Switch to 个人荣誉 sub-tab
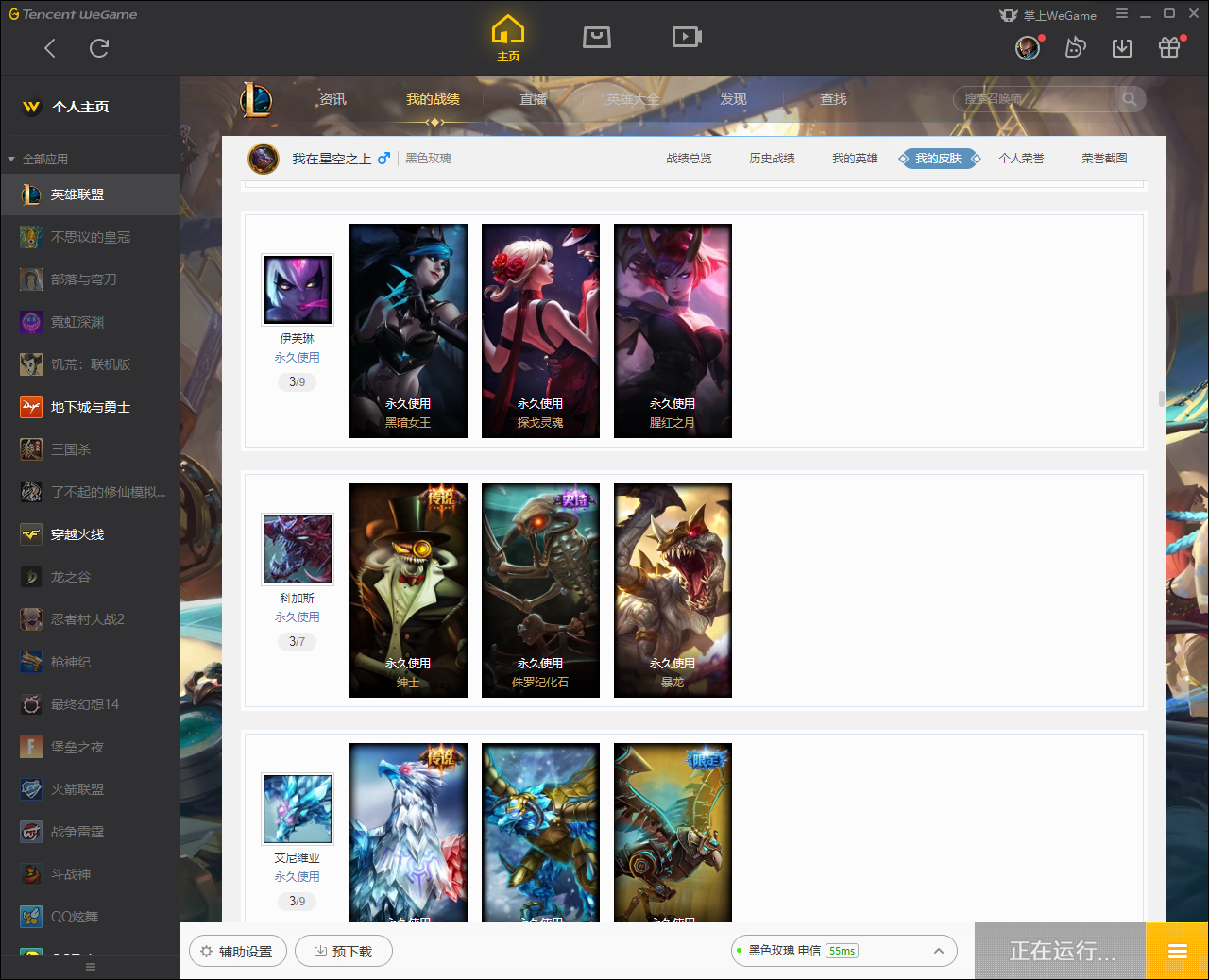The width and height of the screenshot is (1209, 980). click(x=1022, y=159)
